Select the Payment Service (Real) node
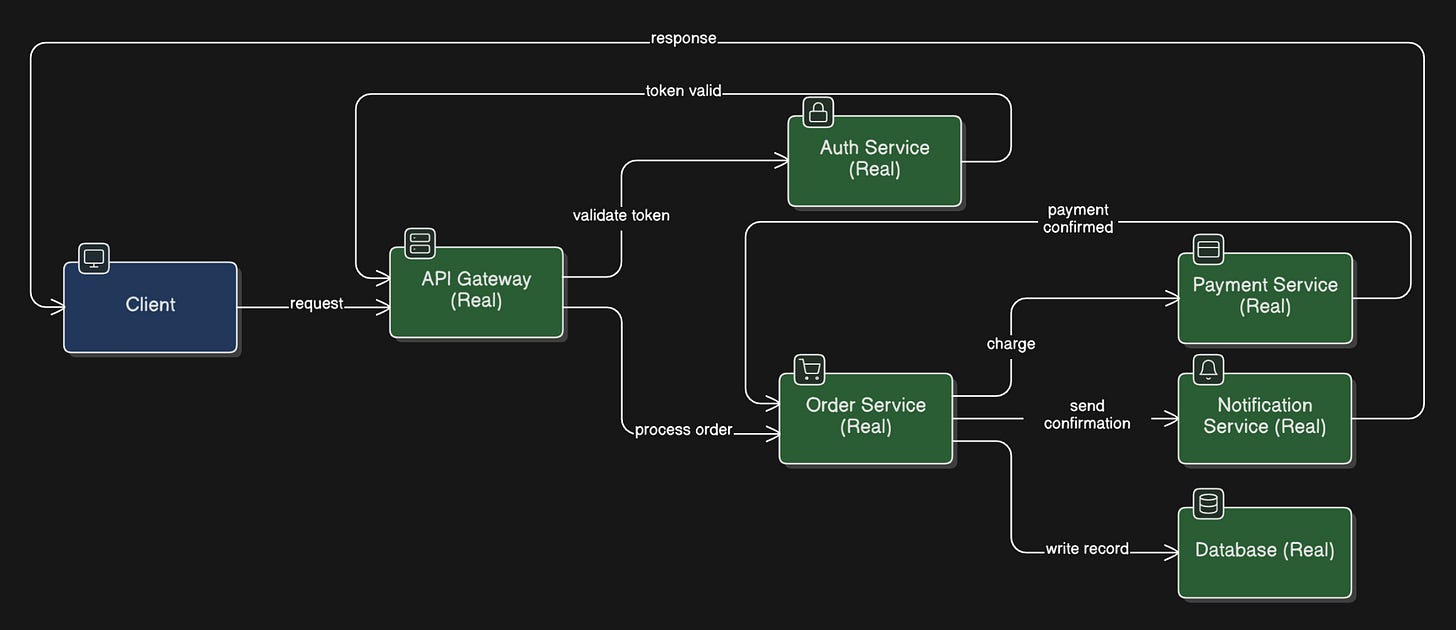 pyautogui.click(x=1265, y=297)
